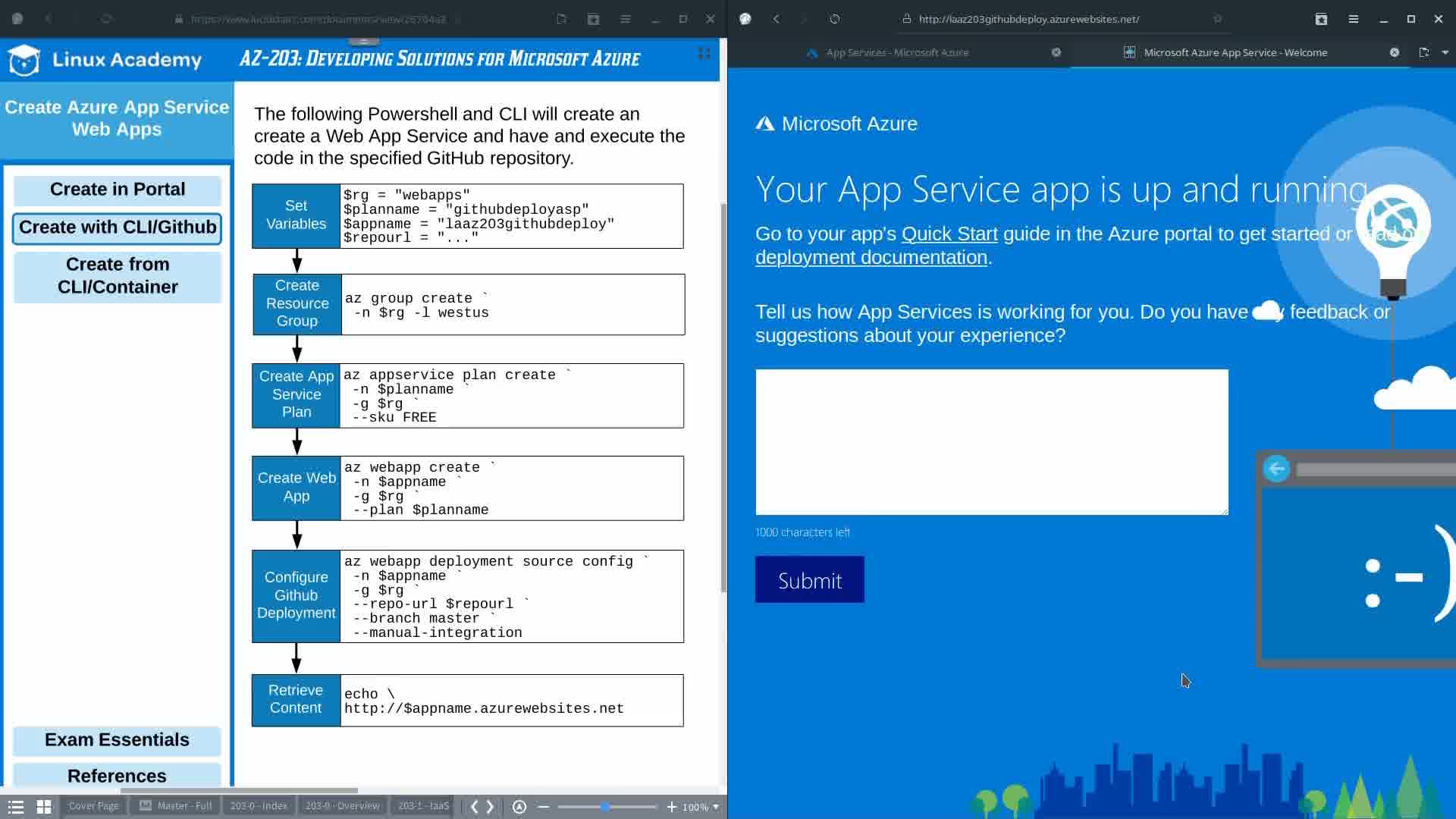The width and height of the screenshot is (1456, 819).
Task: Click the Submit feedback button
Action: 809,580
